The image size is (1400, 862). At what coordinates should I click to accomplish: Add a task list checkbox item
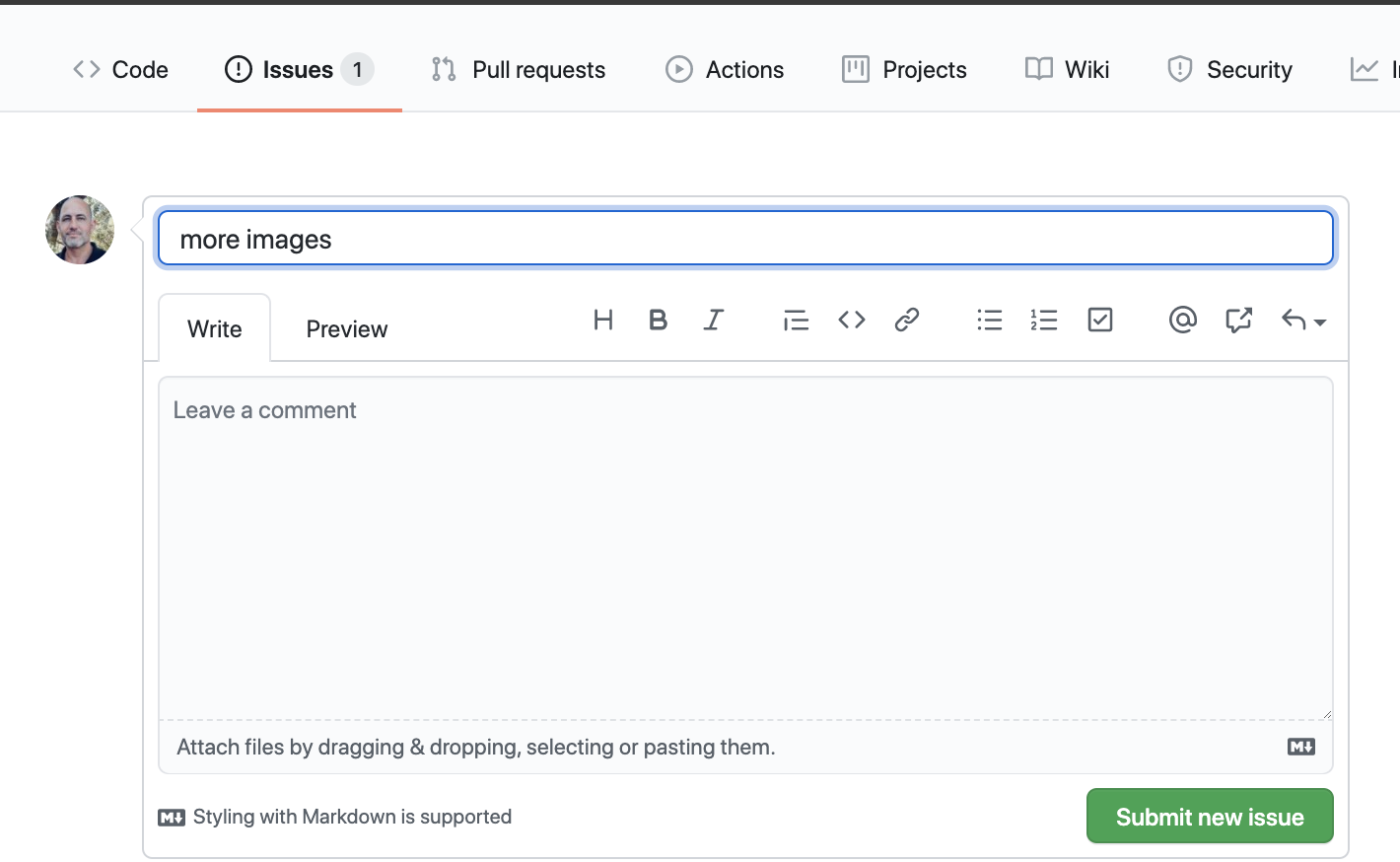pos(1100,320)
